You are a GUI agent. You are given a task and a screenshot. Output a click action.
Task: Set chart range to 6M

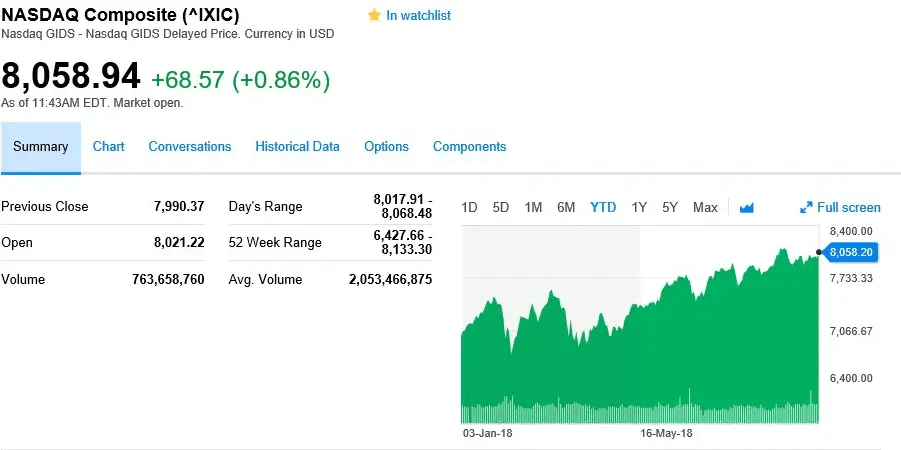pyautogui.click(x=566, y=208)
